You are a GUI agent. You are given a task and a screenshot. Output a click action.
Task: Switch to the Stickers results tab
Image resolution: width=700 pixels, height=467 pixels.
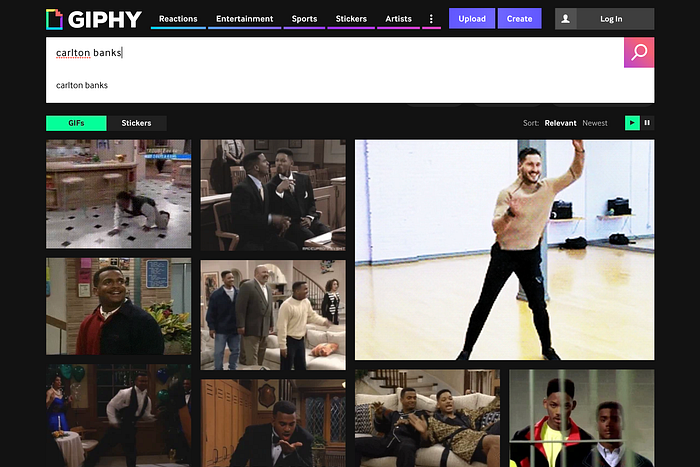point(137,123)
